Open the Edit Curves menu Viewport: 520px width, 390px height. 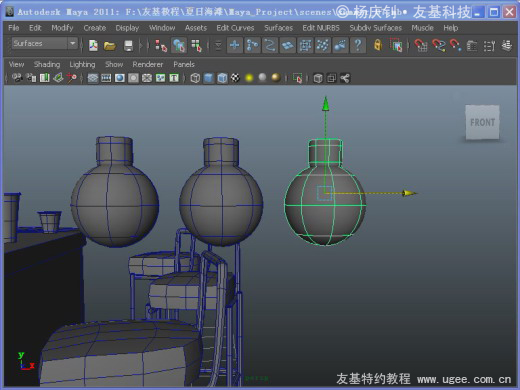point(235,28)
